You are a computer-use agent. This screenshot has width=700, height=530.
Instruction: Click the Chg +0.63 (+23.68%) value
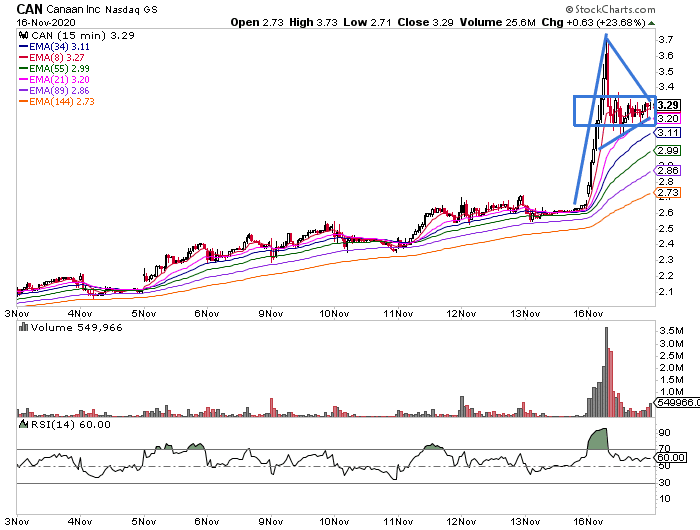pos(593,22)
